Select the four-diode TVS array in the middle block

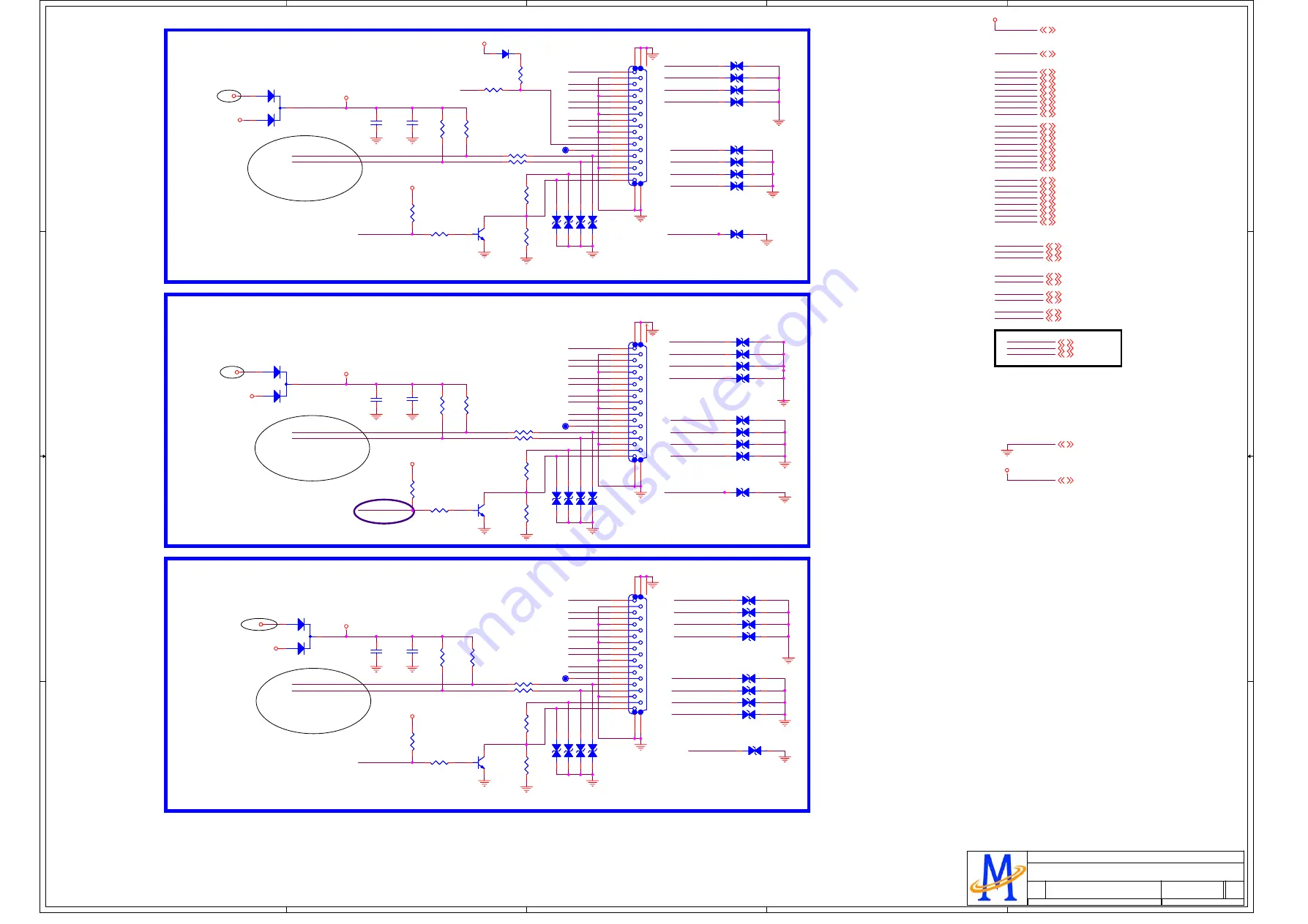tap(575, 498)
